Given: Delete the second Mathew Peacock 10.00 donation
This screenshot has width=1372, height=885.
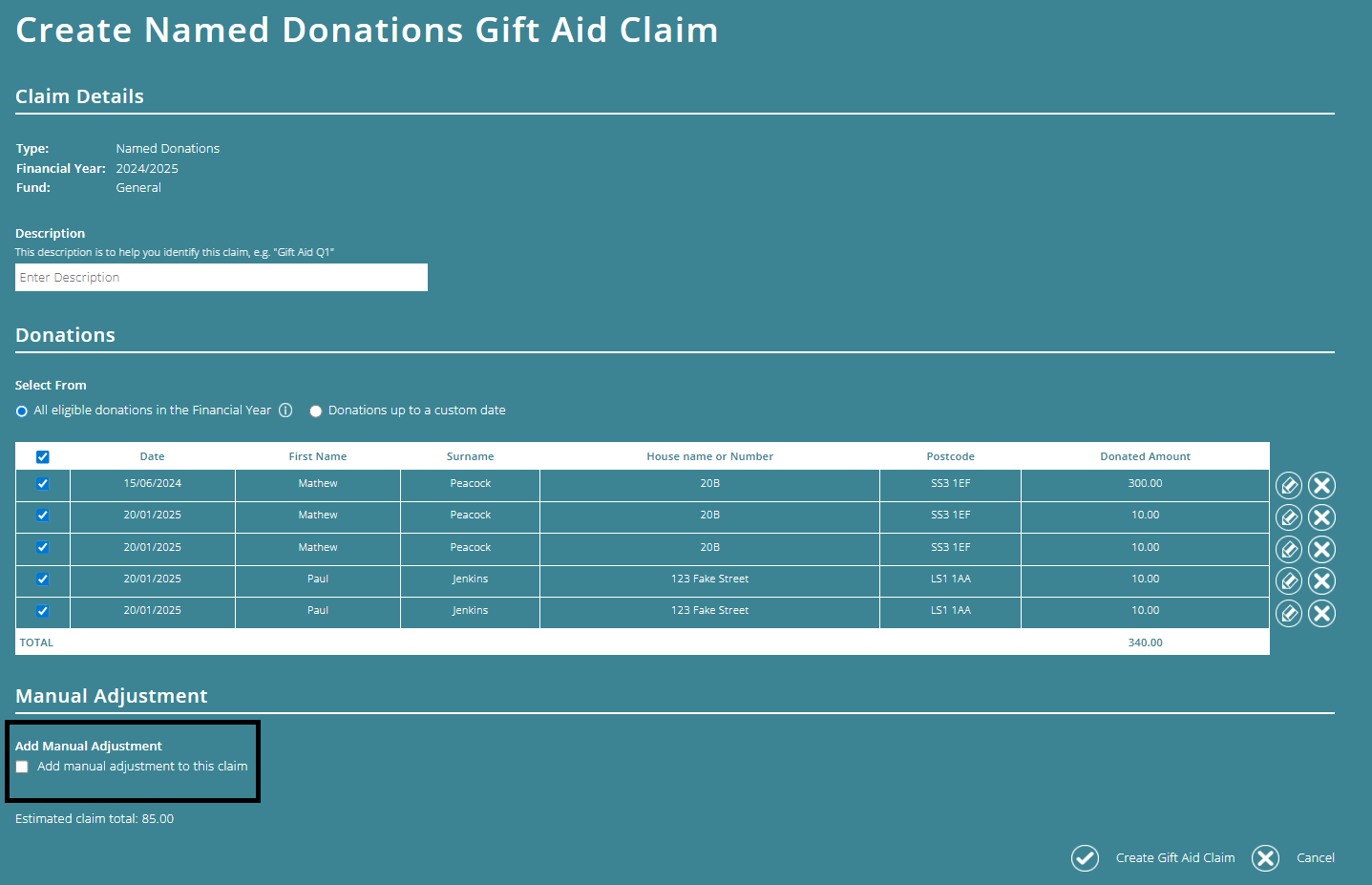Looking at the screenshot, I should tap(1321, 549).
